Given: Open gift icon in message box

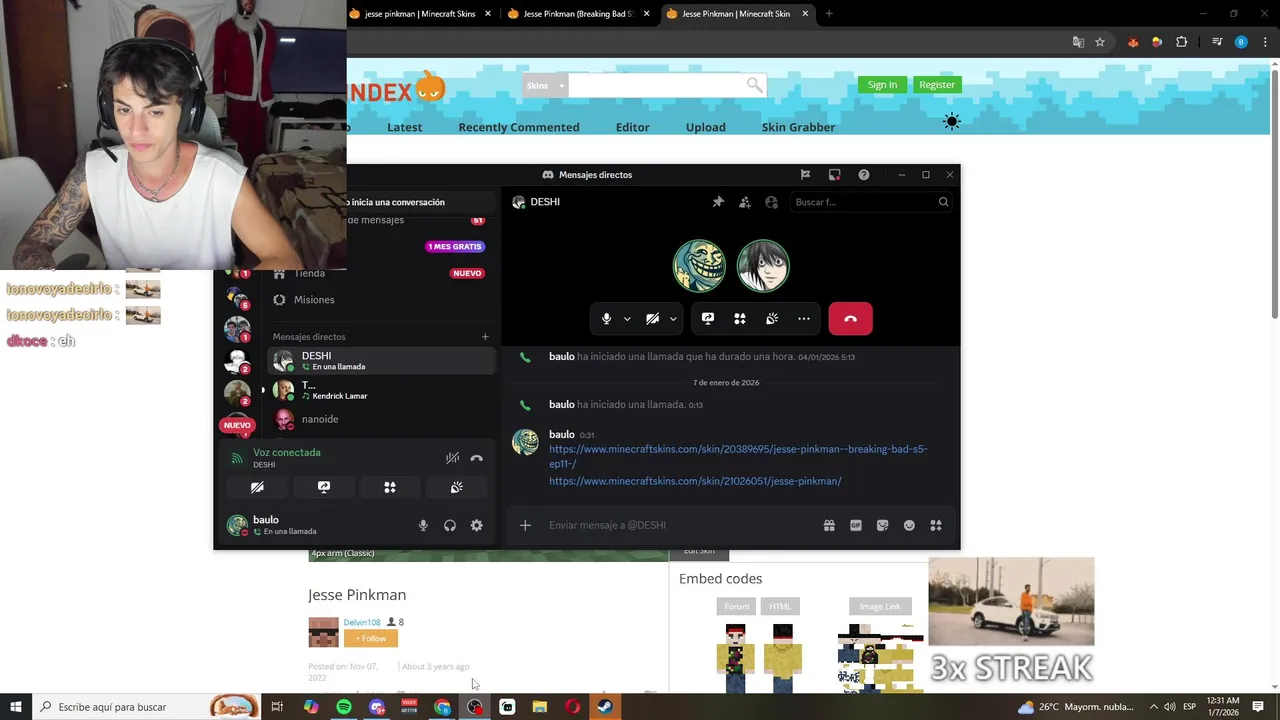Looking at the screenshot, I should pos(829,525).
